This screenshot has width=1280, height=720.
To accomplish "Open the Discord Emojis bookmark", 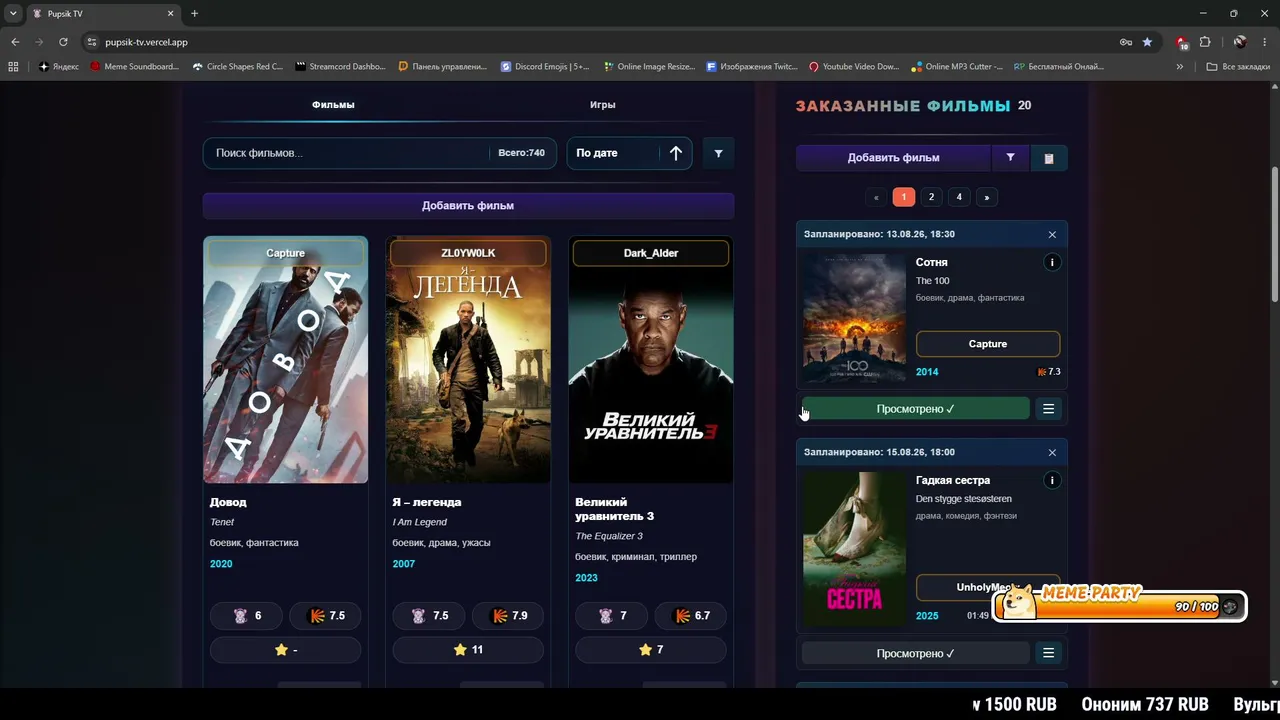I will (x=545, y=67).
